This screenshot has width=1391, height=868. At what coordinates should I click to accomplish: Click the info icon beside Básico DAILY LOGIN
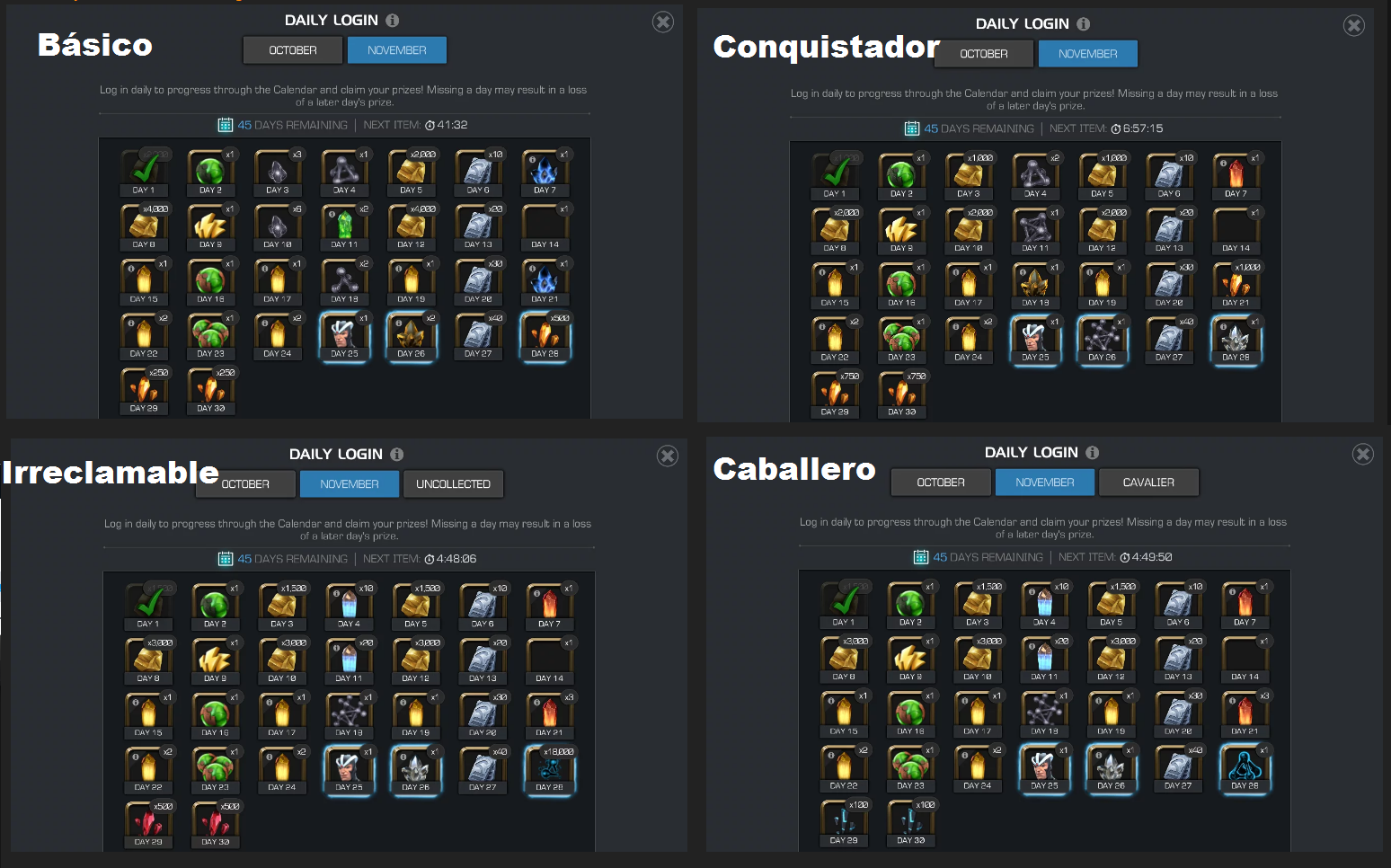coord(393,20)
